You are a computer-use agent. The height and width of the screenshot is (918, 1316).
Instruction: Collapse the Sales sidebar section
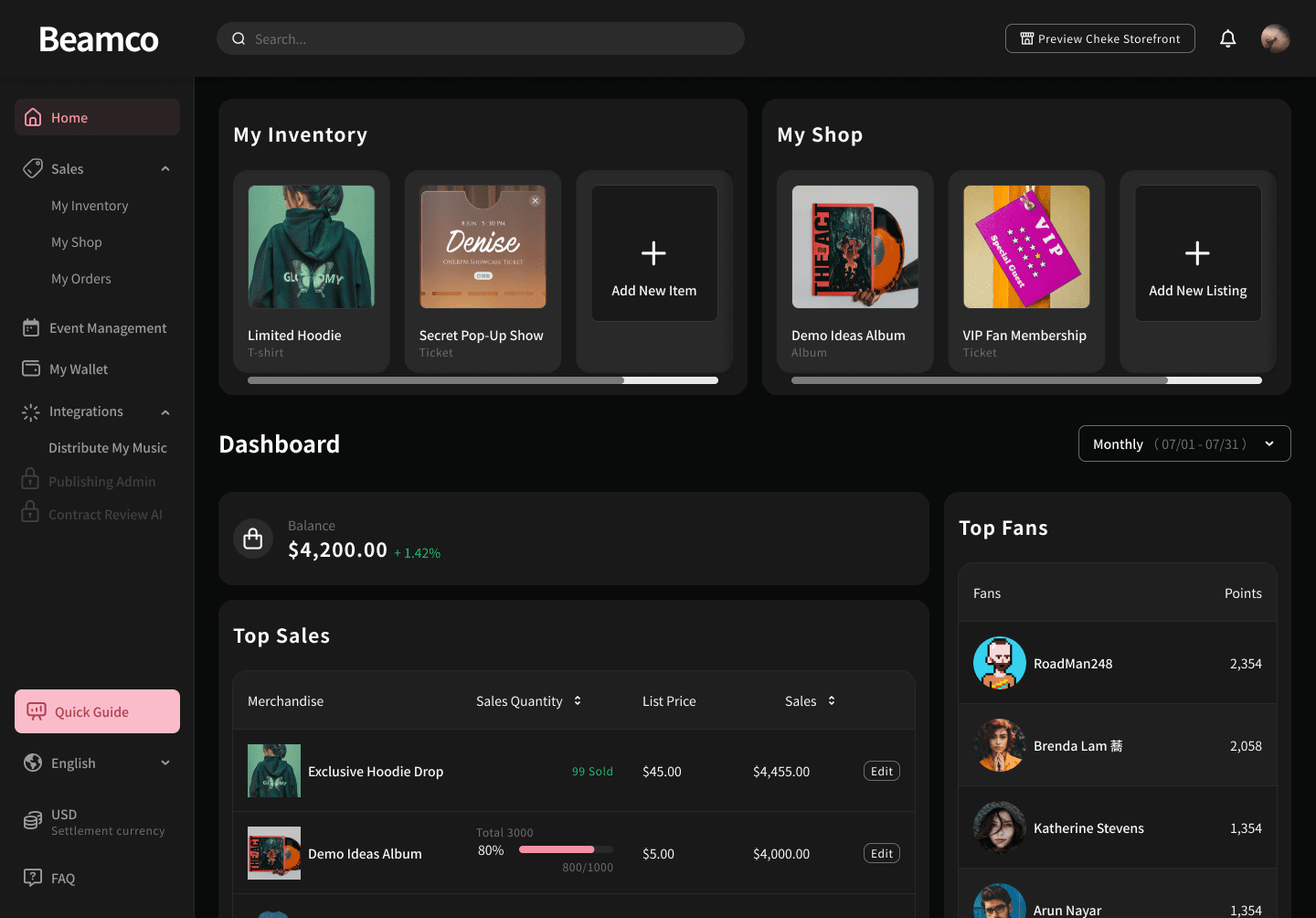165,169
